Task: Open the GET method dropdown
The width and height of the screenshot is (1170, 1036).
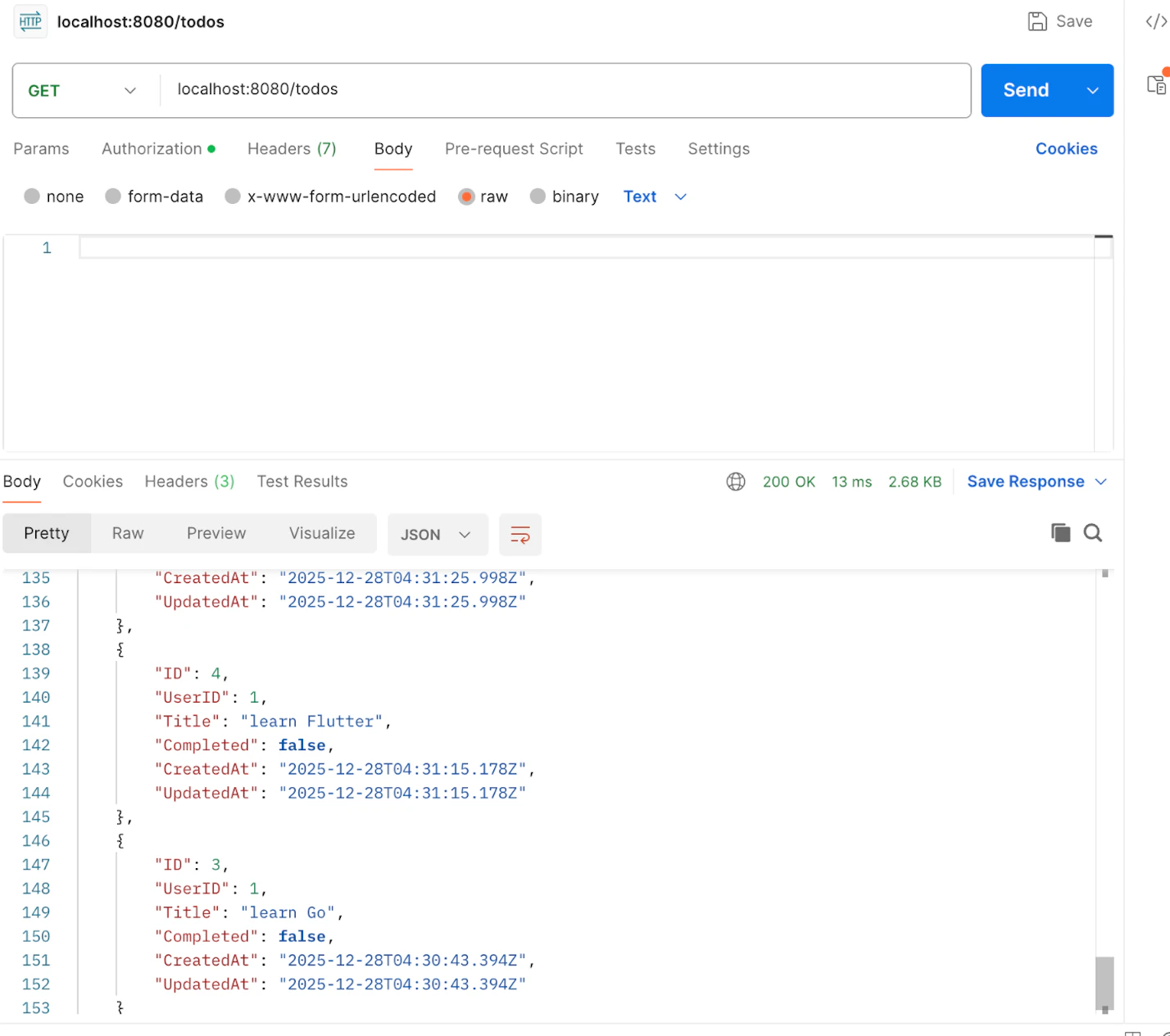Action: 82,91
